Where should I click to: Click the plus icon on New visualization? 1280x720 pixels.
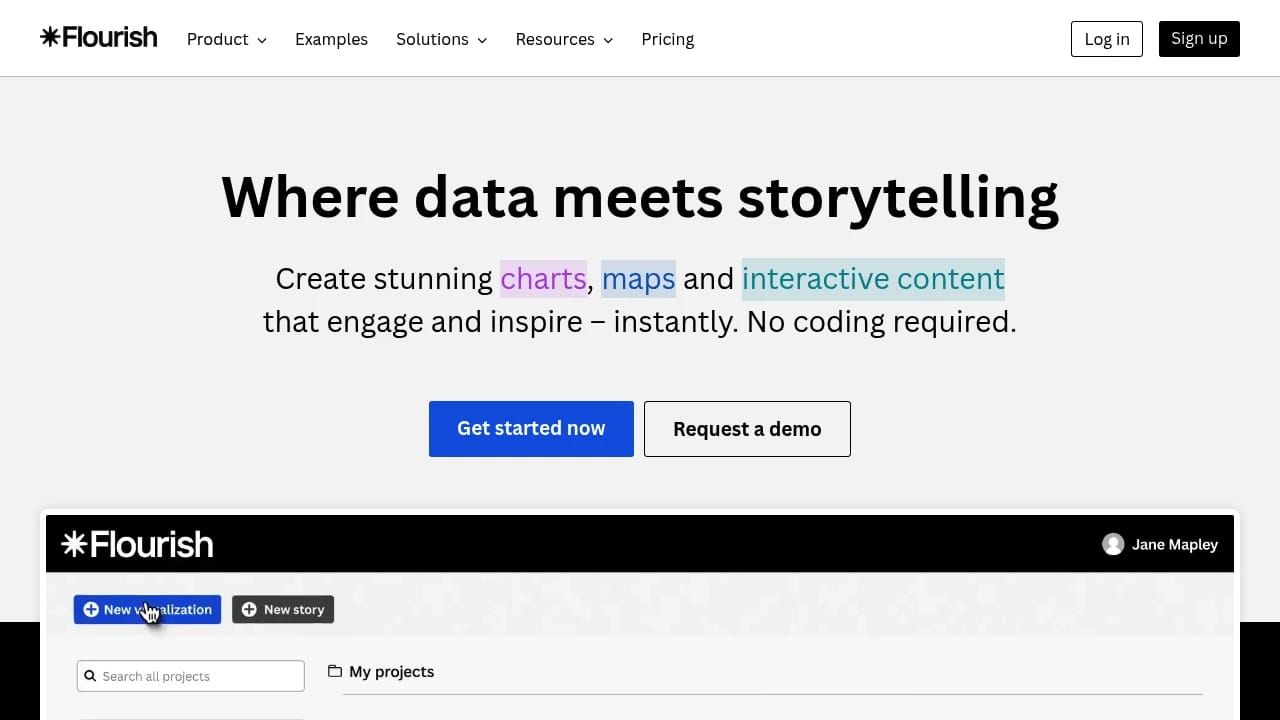pyautogui.click(x=91, y=609)
